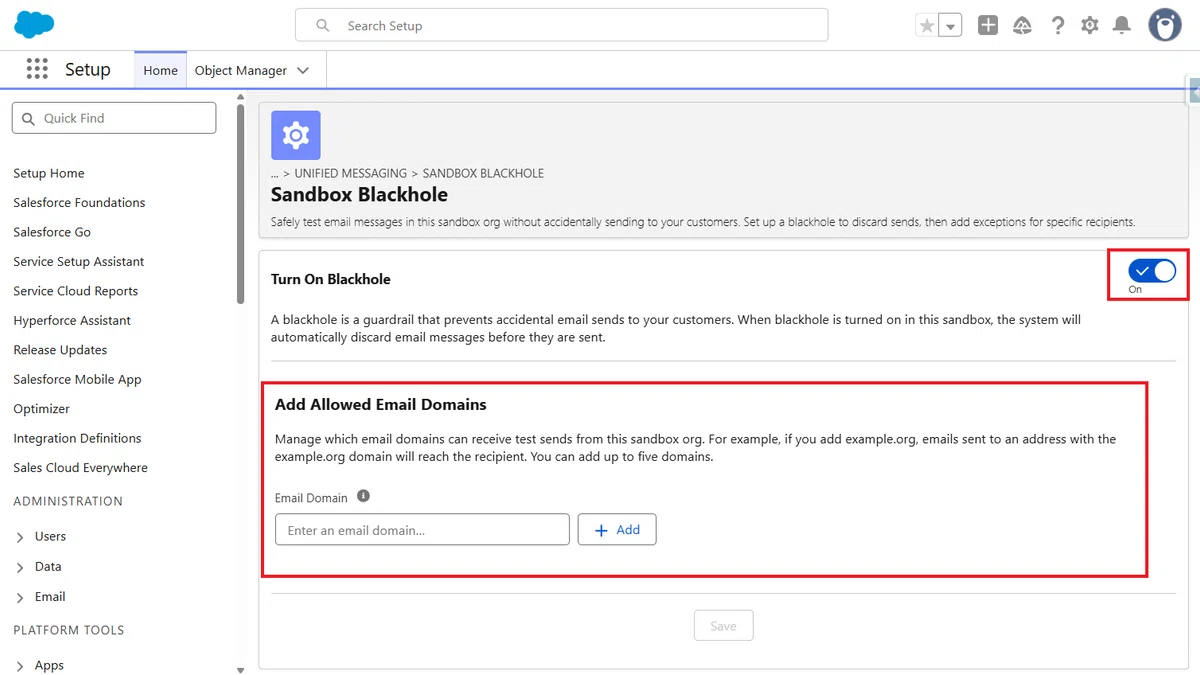Screen dimensions: 1200x675
Task: Turn off the Blackhole toggle
Action: coord(1152,271)
